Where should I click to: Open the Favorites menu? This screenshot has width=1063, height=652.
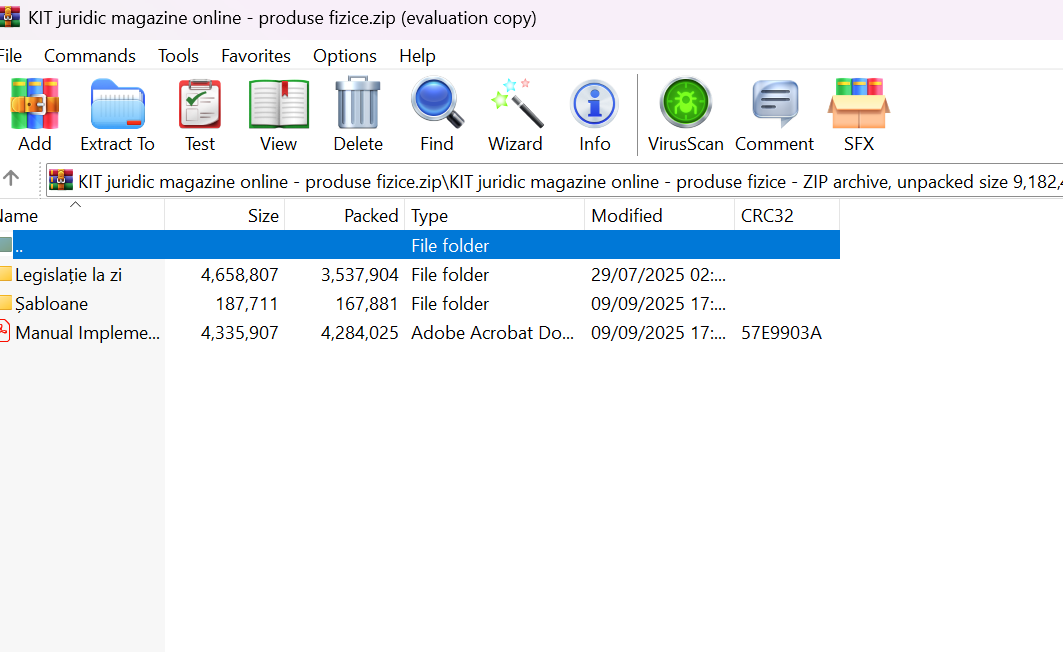tap(256, 56)
